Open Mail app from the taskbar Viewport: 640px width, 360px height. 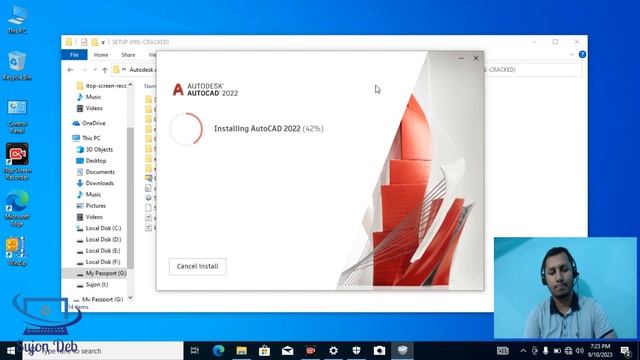point(288,351)
